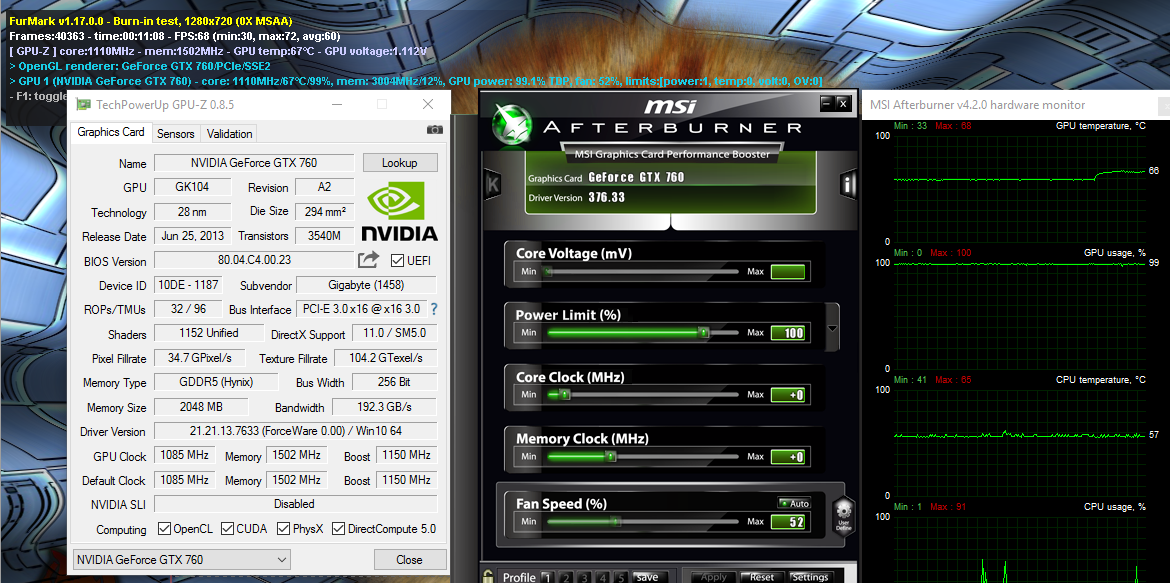Click the BIOS Version field 80.04.C4.00.23
Image resolution: width=1170 pixels, height=583 pixels.
tap(254, 261)
